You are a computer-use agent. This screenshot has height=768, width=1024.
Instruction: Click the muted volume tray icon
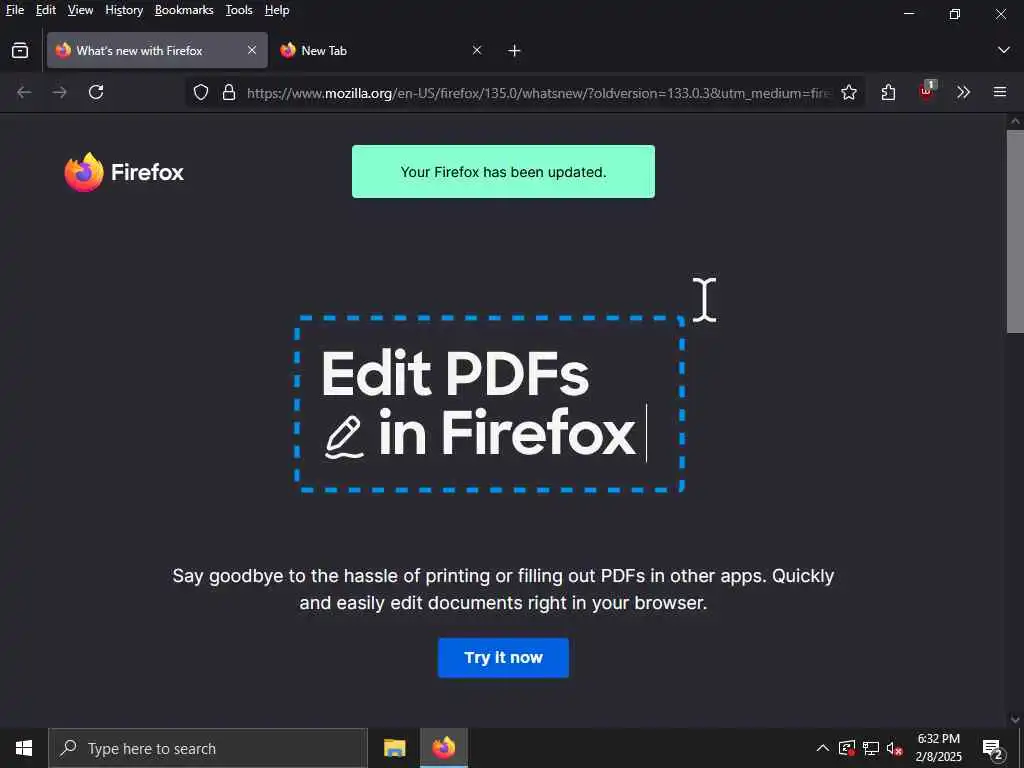895,748
